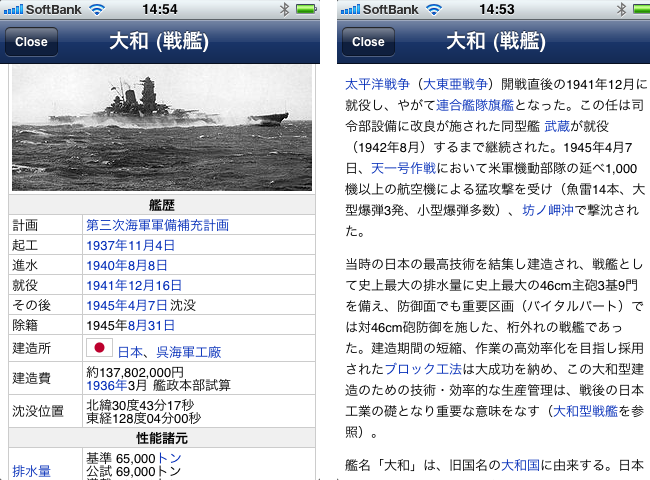Open 1945年4月7日 date link
Viewport: 650px width, 480px height.
tap(127, 305)
